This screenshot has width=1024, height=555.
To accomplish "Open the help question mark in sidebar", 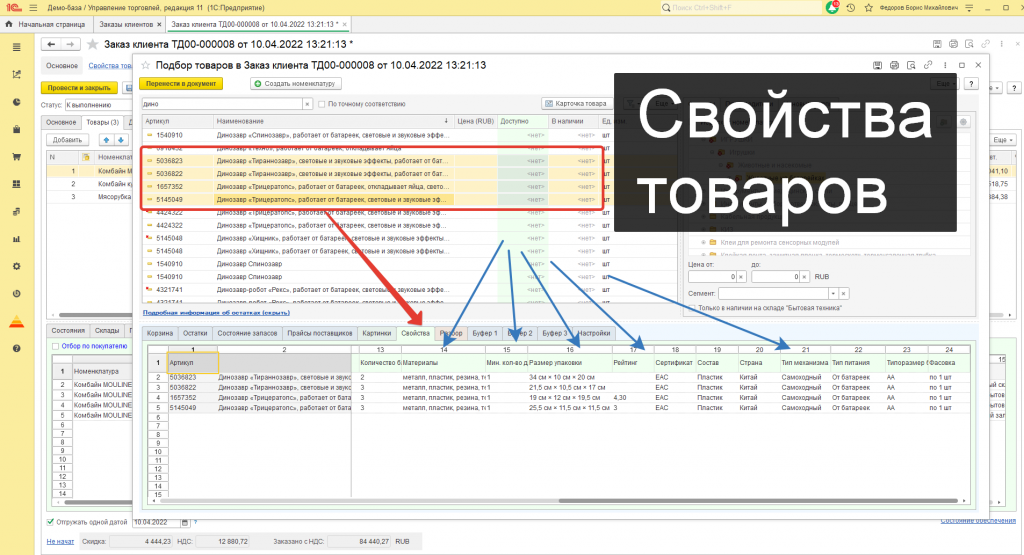I will [x=16, y=349].
